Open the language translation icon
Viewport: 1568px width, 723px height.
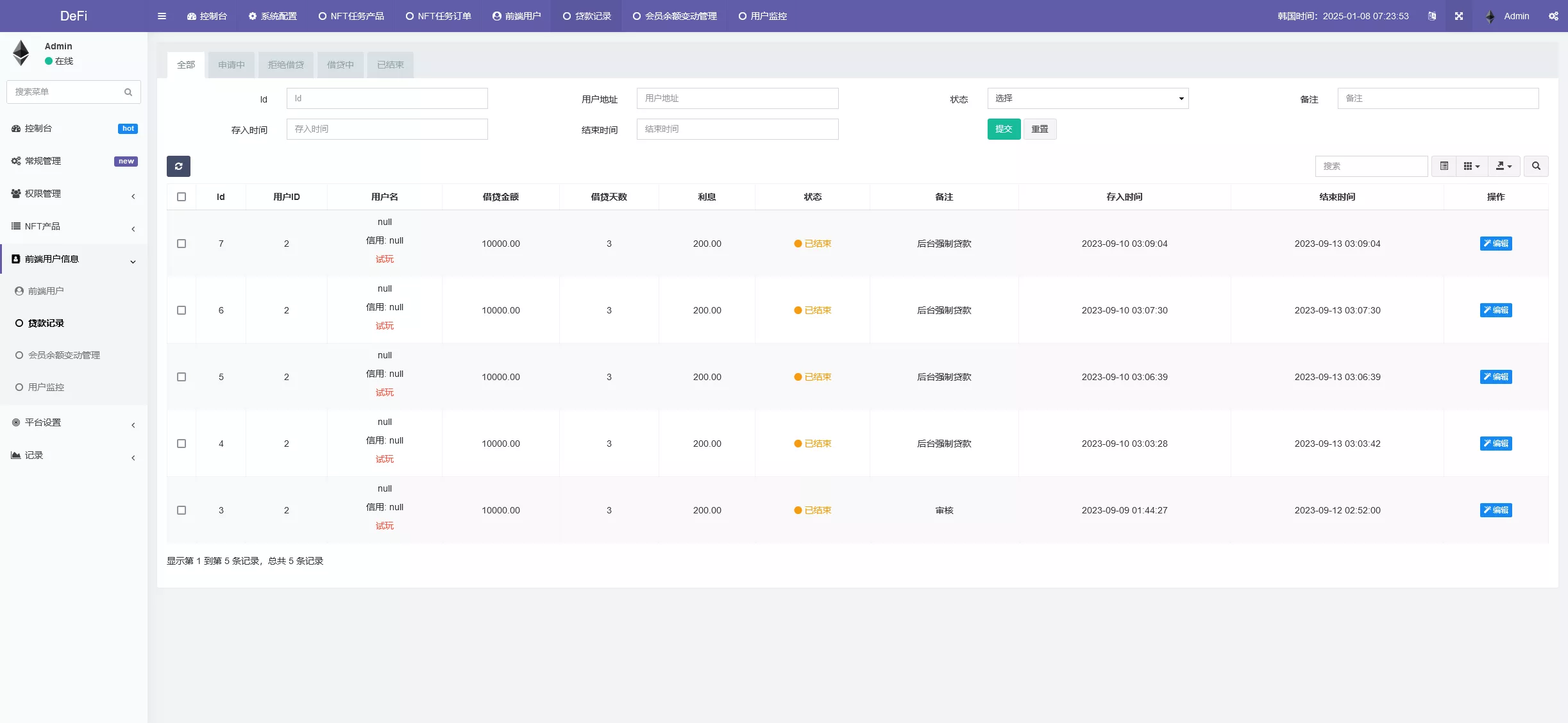(x=1432, y=16)
